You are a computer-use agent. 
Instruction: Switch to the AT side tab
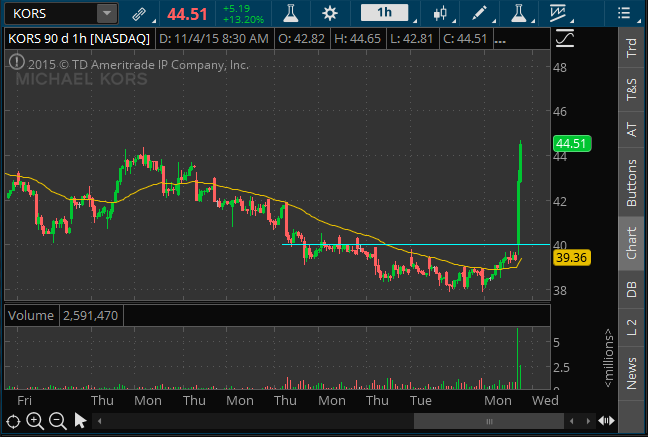click(631, 129)
